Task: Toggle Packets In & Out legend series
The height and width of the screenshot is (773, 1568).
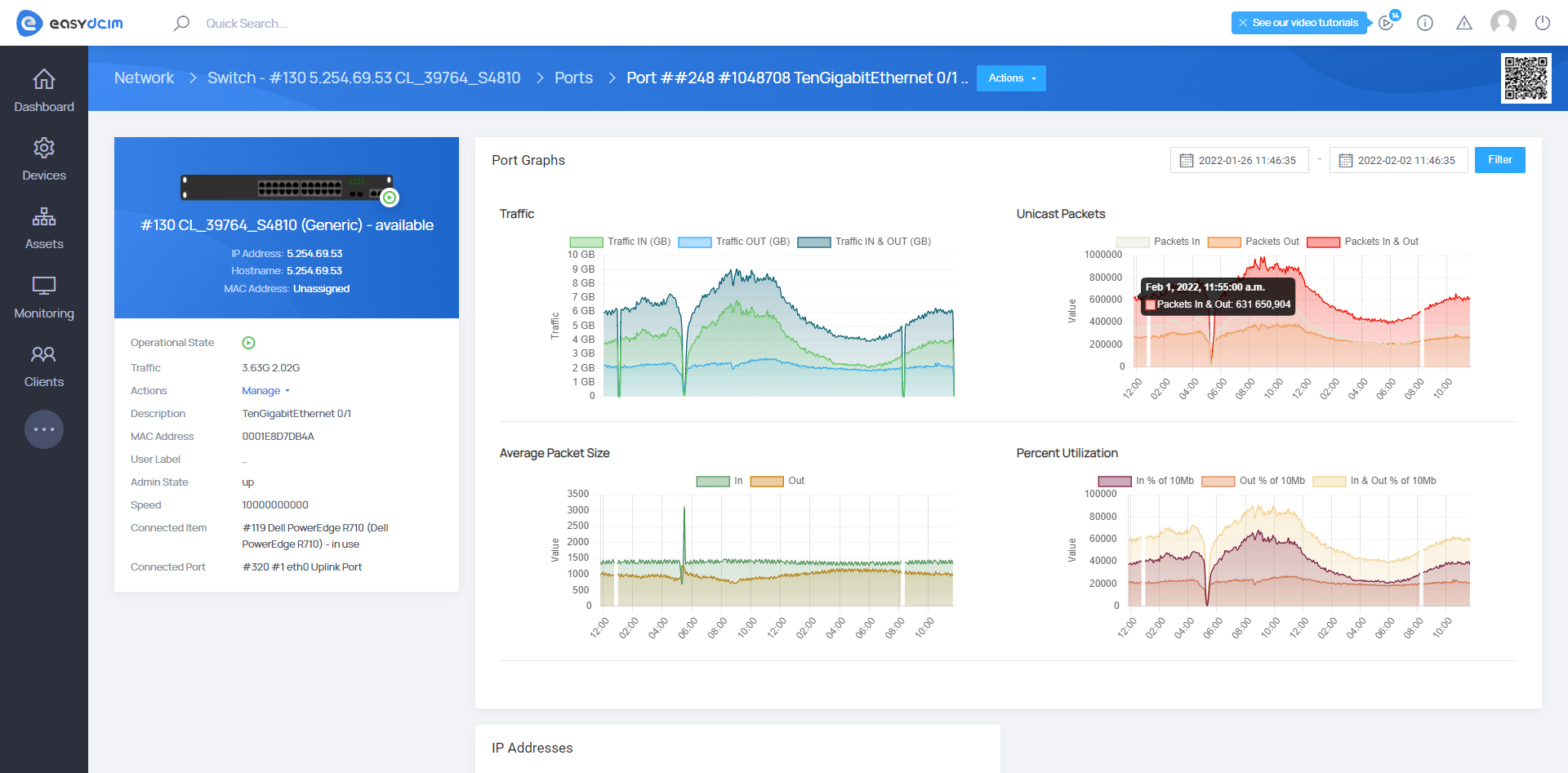Action: tap(1363, 242)
